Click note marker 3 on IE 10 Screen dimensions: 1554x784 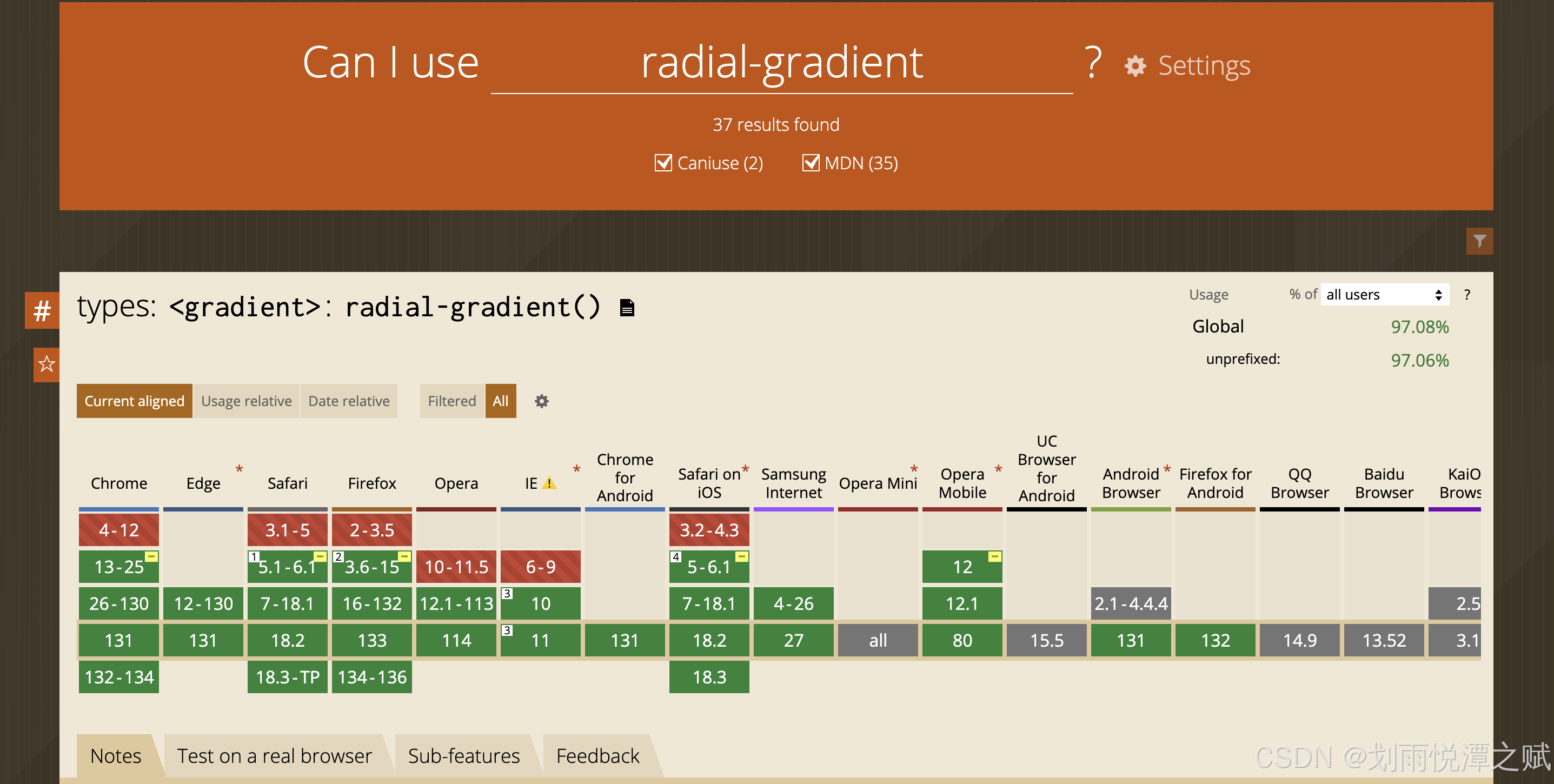pos(507,594)
